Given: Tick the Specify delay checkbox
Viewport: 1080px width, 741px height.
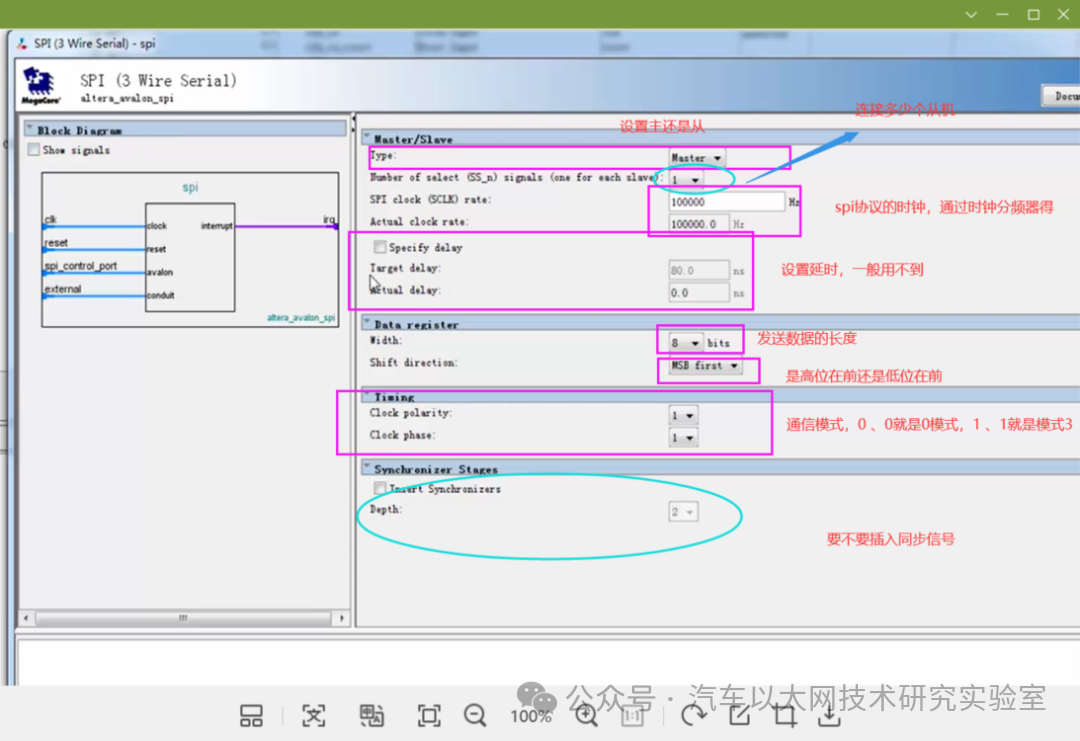Looking at the screenshot, I should (380, 247).
